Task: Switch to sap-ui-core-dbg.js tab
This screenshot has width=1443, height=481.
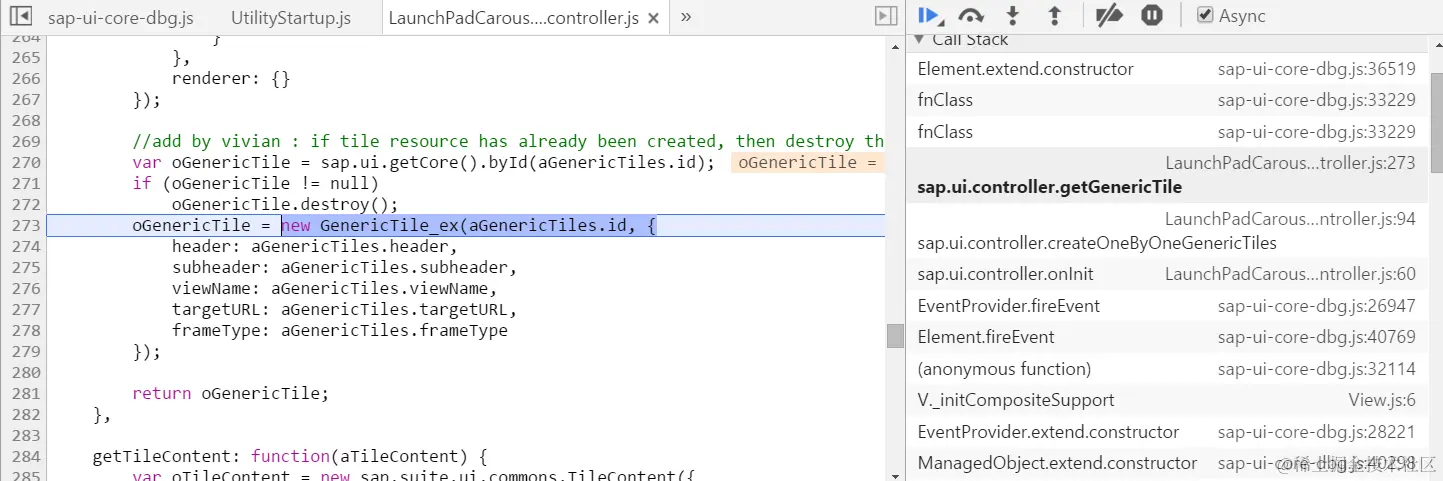Action: 121,18
